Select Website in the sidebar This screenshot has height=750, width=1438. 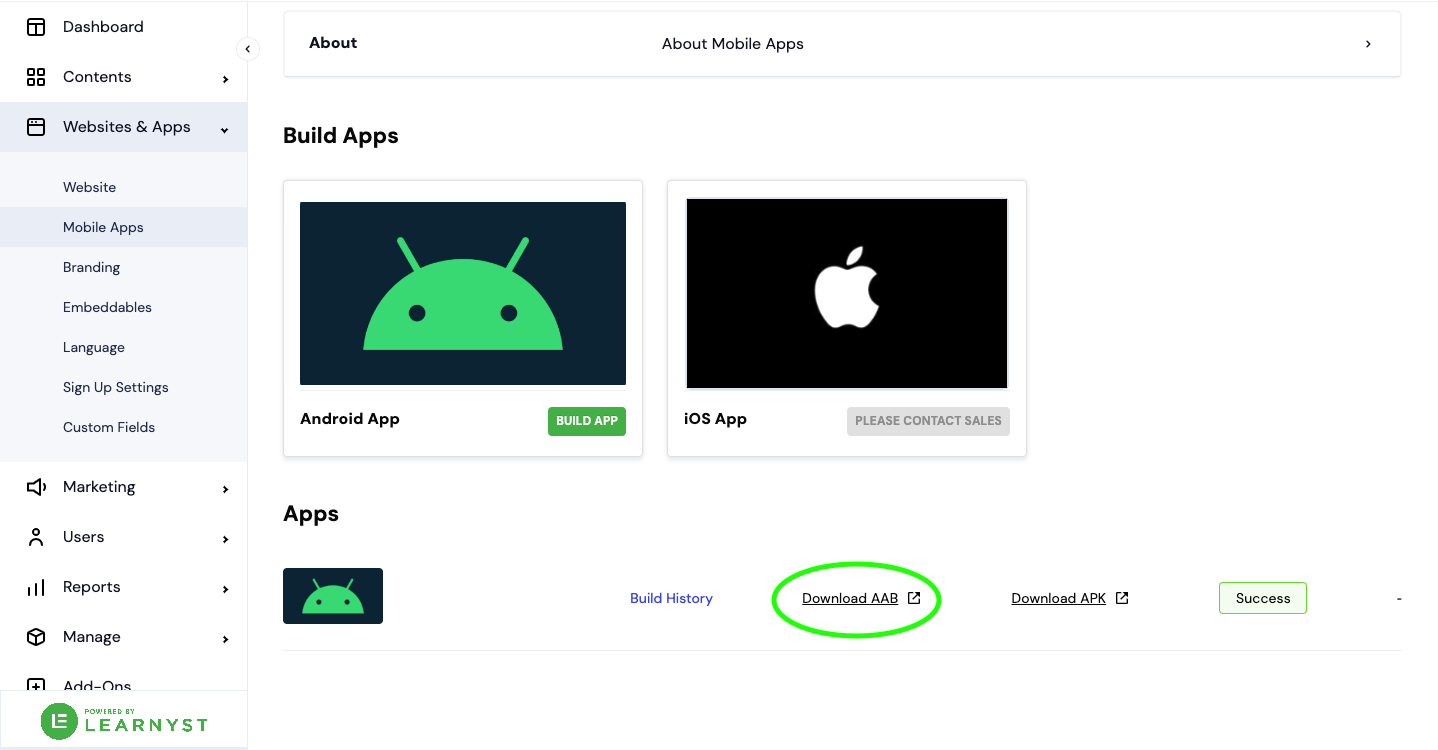(x=124, y=187)
